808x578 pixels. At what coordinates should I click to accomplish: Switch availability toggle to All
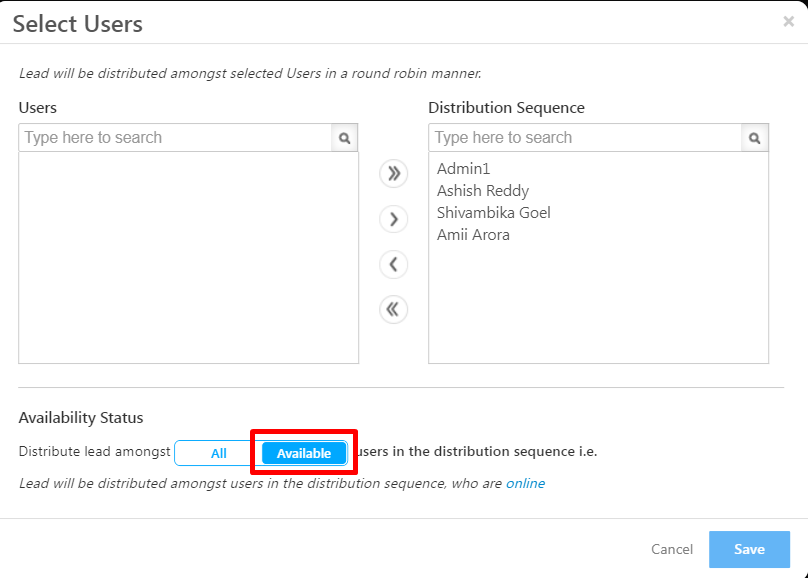[x=219, y=453]
